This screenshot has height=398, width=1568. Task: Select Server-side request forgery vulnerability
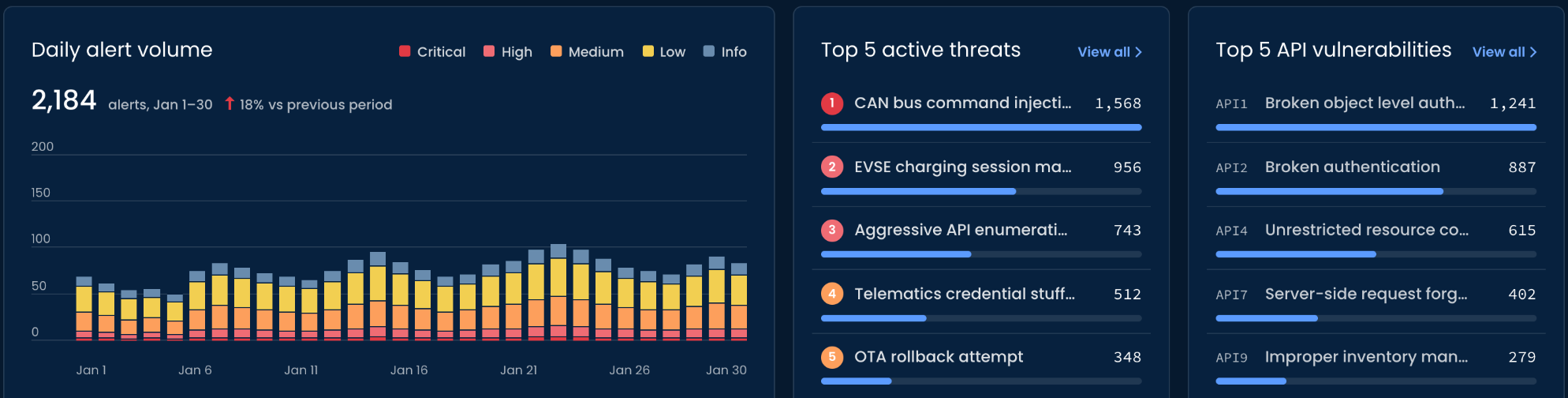1376,302
